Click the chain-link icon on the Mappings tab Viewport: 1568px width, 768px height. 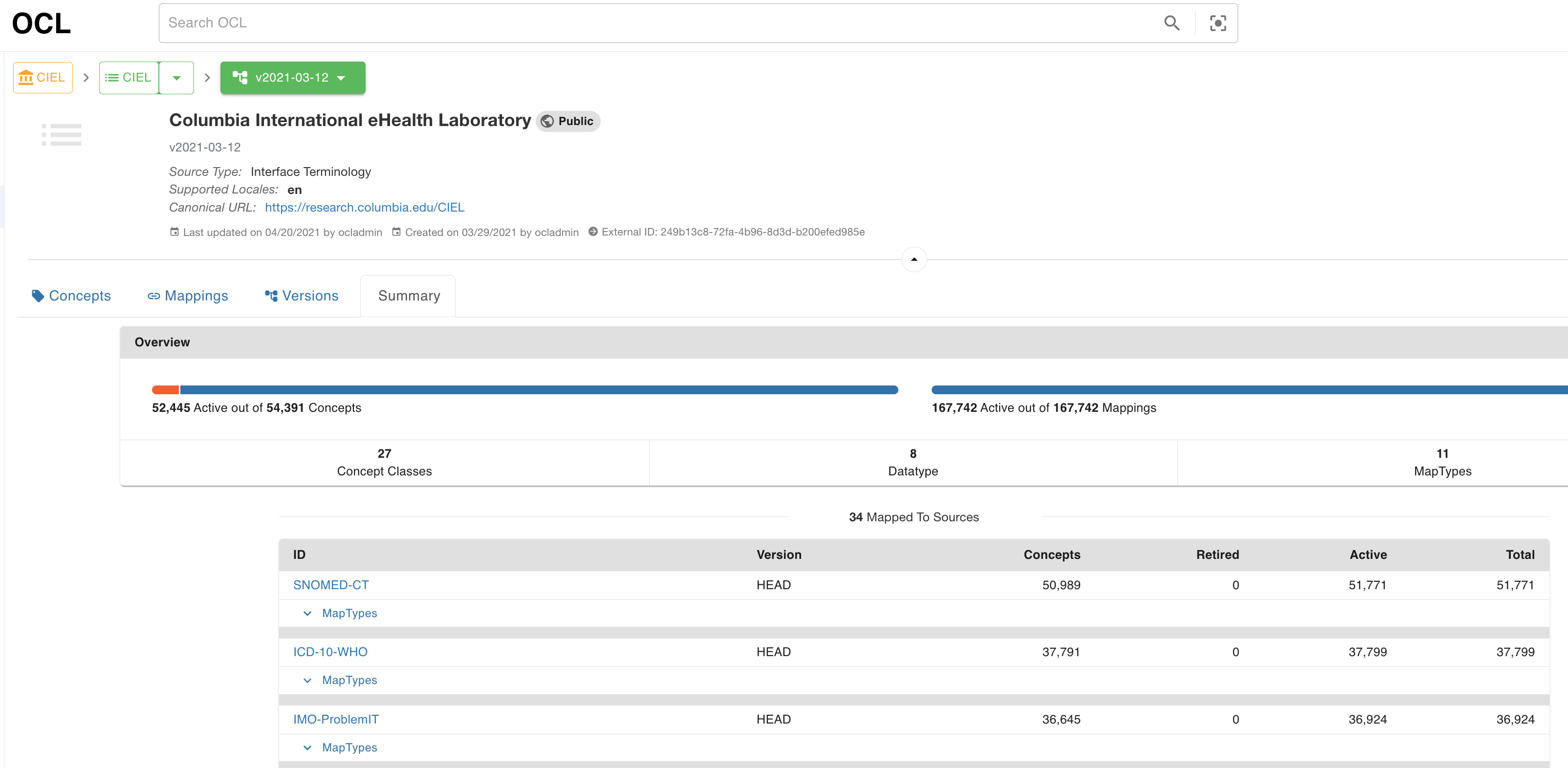coord(153,296)
